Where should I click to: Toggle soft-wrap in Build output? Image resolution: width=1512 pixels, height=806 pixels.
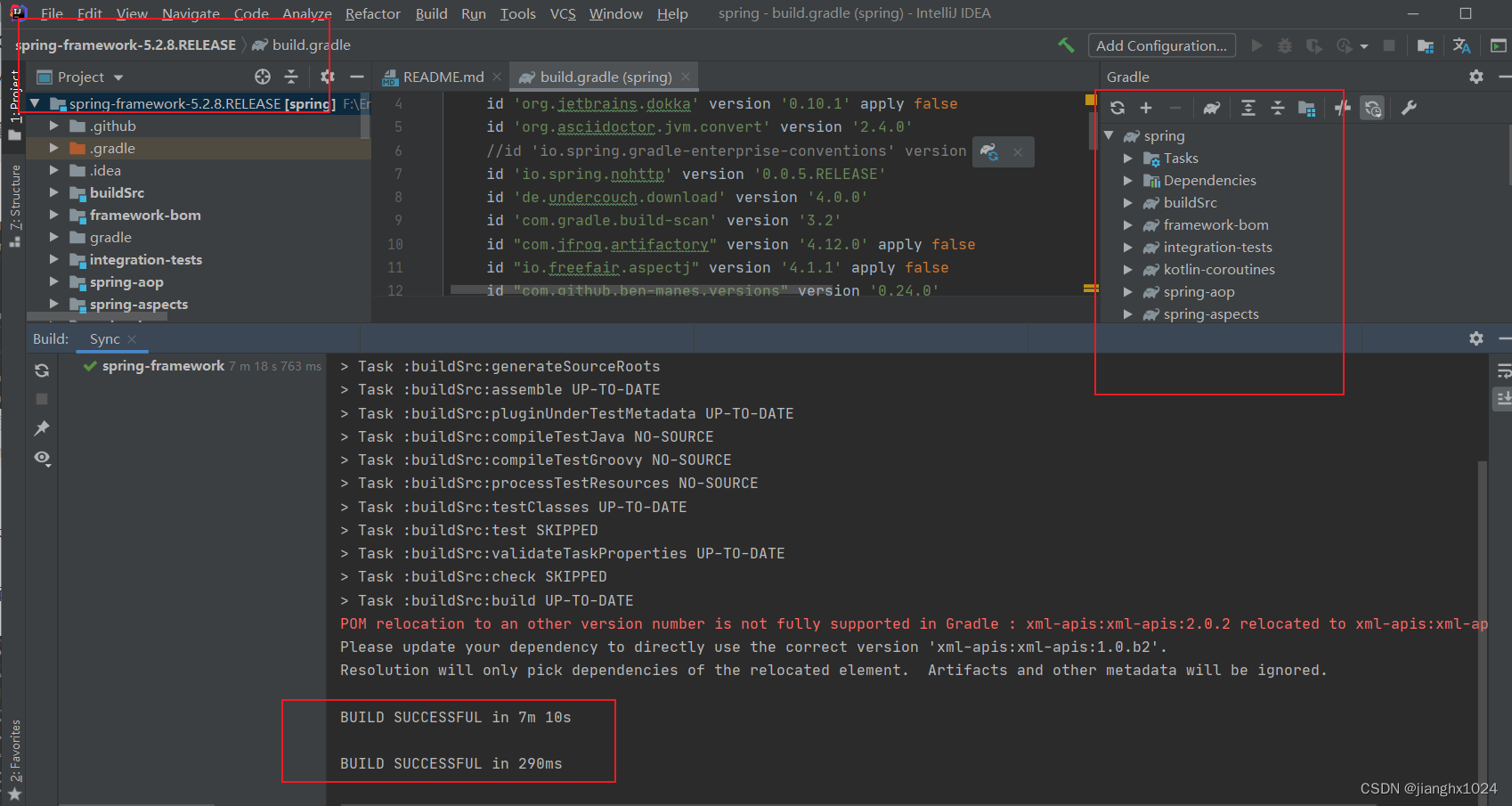click(x=1504, y=370)
